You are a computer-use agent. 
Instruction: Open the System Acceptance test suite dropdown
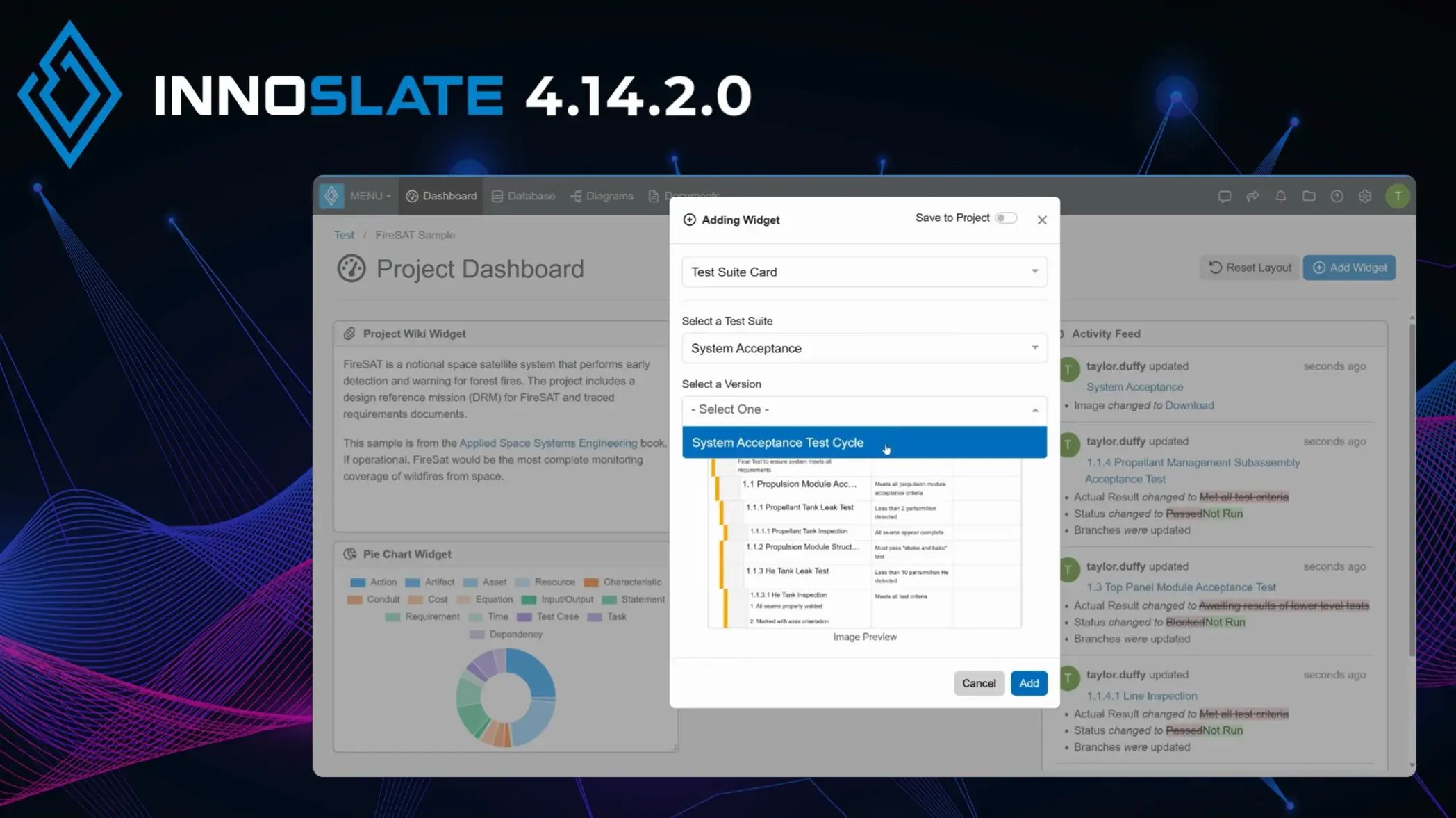coord(864,348)
